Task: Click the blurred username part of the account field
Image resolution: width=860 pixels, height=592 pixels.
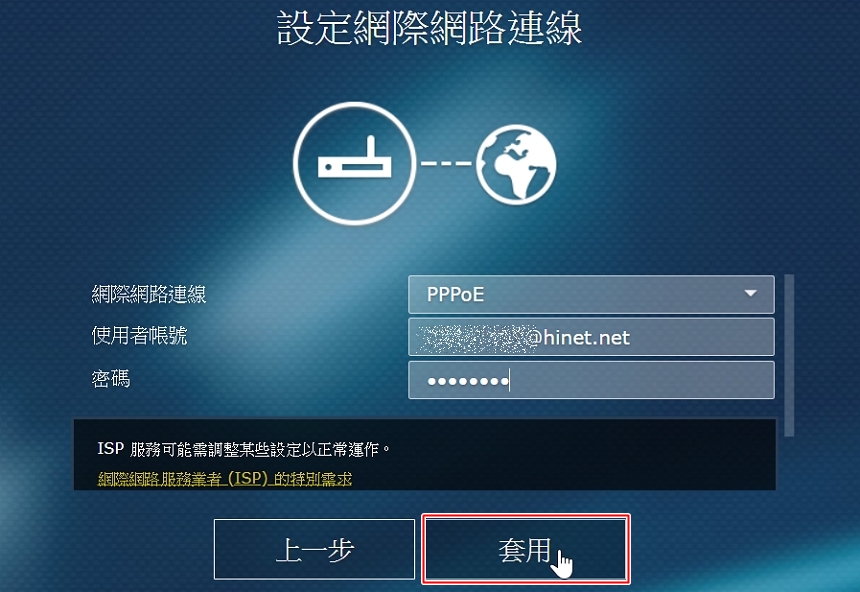Action: 471,337
